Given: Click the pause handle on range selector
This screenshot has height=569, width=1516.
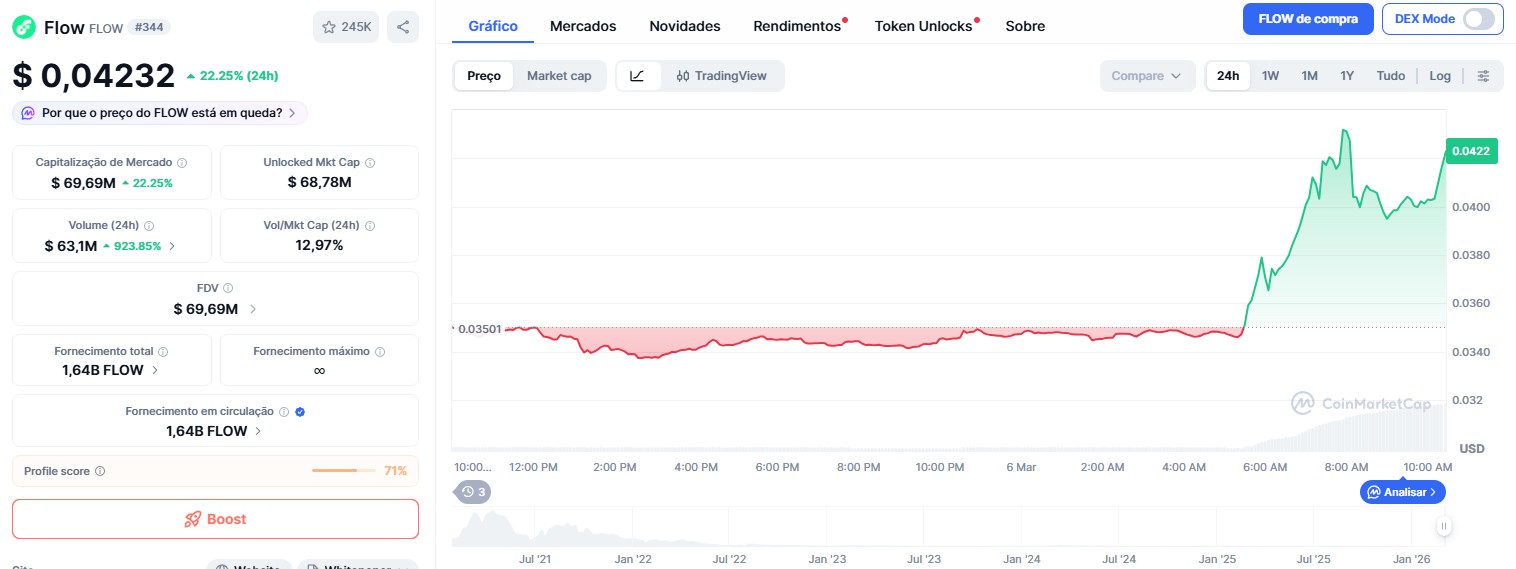Looking at the screenshot, I should click(x=1444, y=526).
